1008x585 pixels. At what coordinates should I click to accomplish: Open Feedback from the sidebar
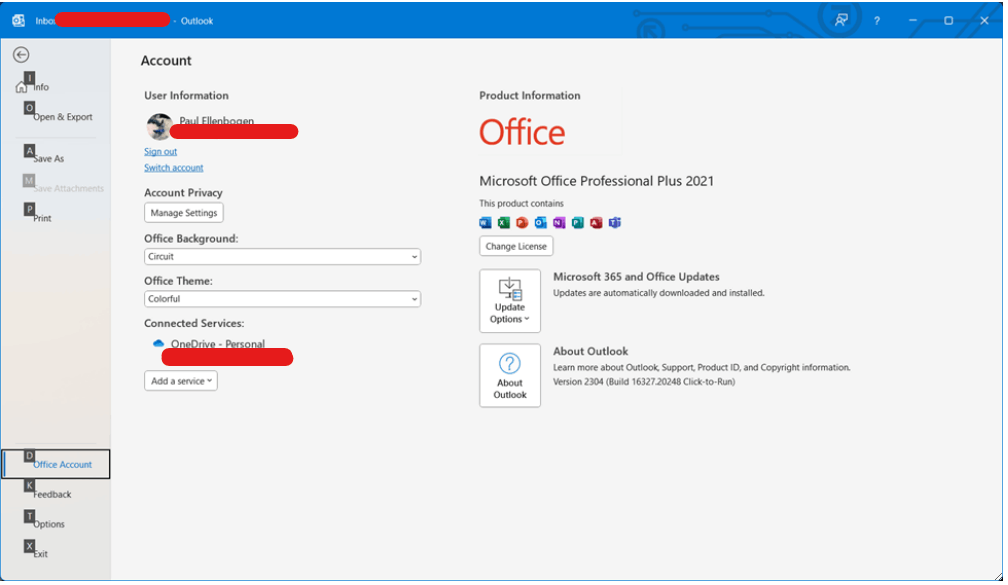(52, 494)
